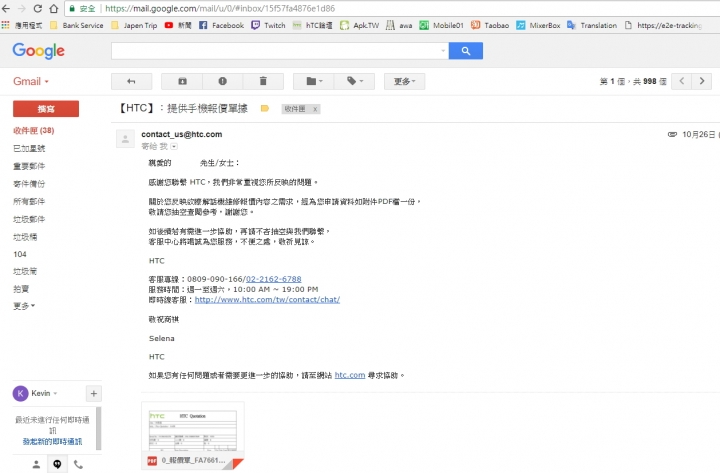Switch to the Hangouts conversations tab

click(x=57, y=465)
